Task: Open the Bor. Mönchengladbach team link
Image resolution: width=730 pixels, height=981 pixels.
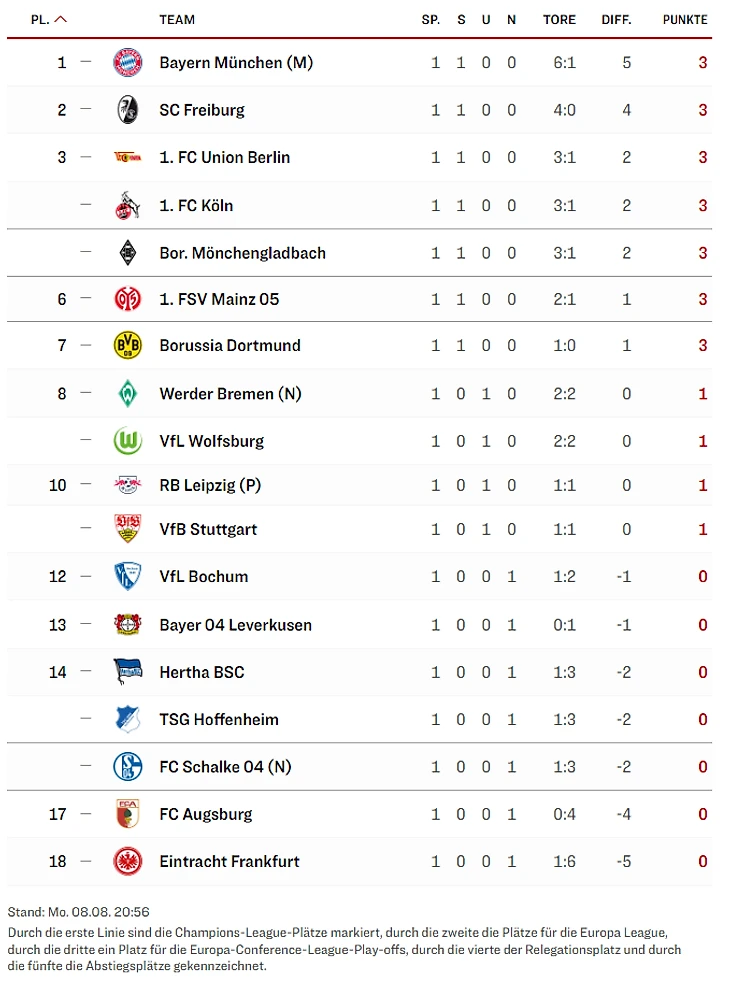Action: coord(242,253)
